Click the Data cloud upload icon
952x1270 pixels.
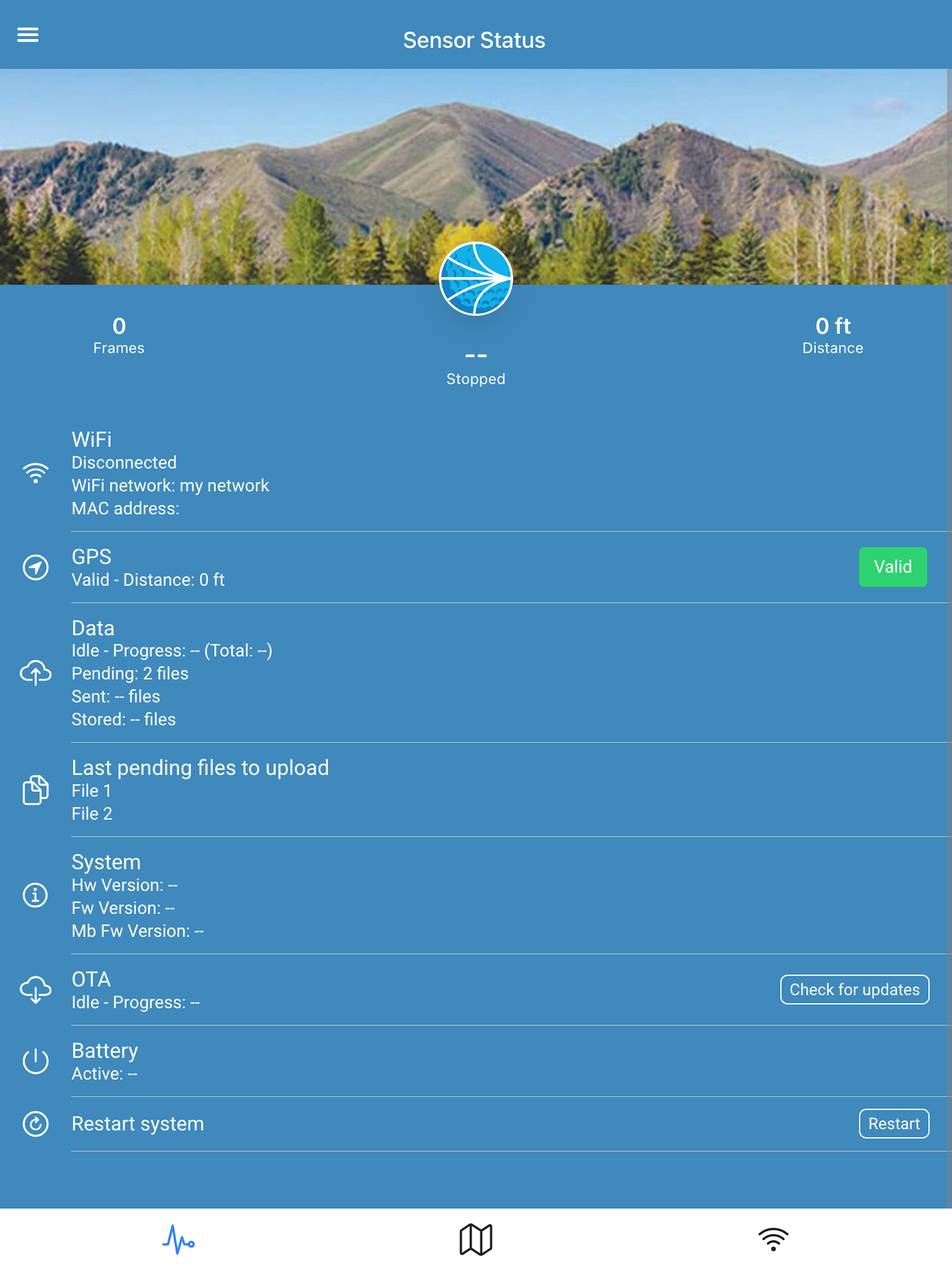[x=36, y=673]
